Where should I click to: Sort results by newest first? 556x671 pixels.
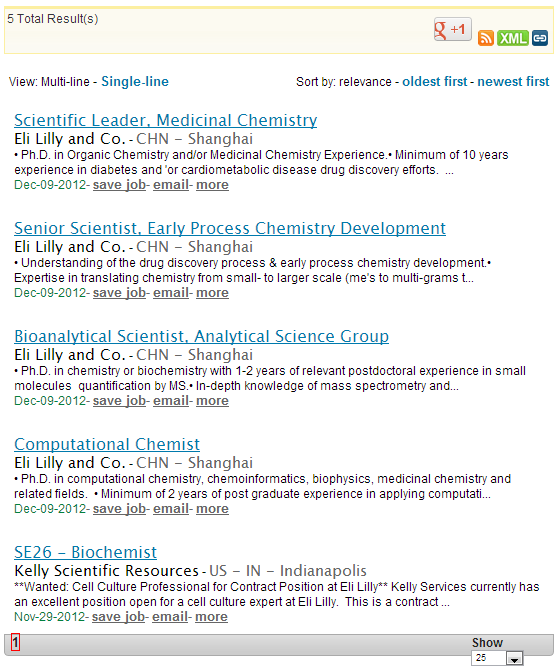(513, 81)
